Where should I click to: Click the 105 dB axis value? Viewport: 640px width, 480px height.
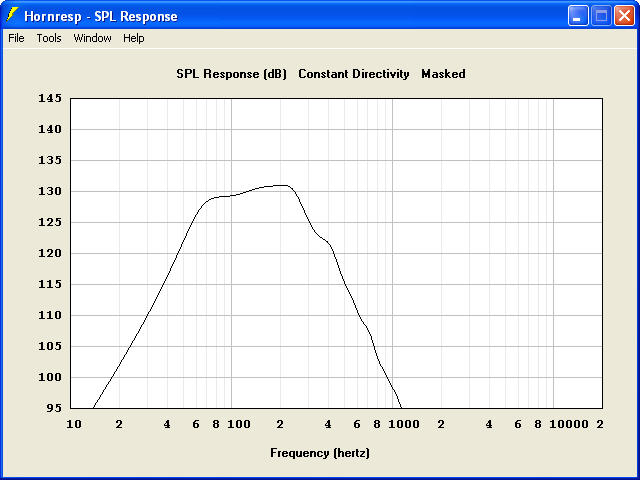coord(50,347)
